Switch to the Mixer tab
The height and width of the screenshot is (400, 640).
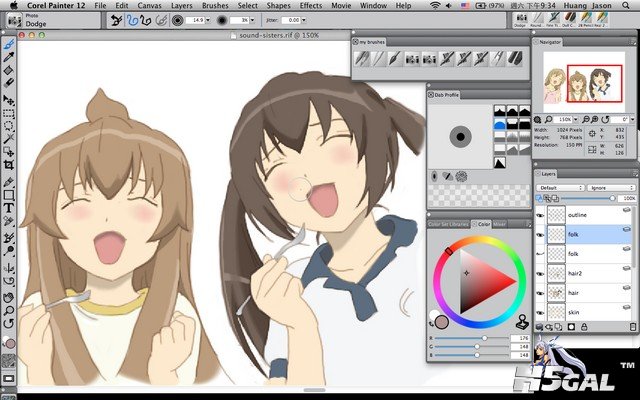(499, 224)
